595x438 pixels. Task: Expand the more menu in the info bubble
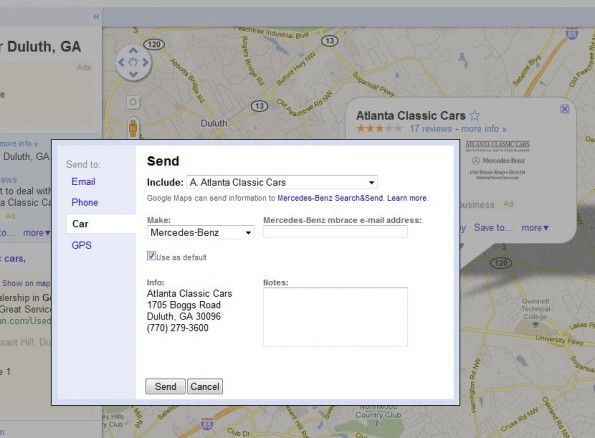pyautogui.click(x=535, y=228)
